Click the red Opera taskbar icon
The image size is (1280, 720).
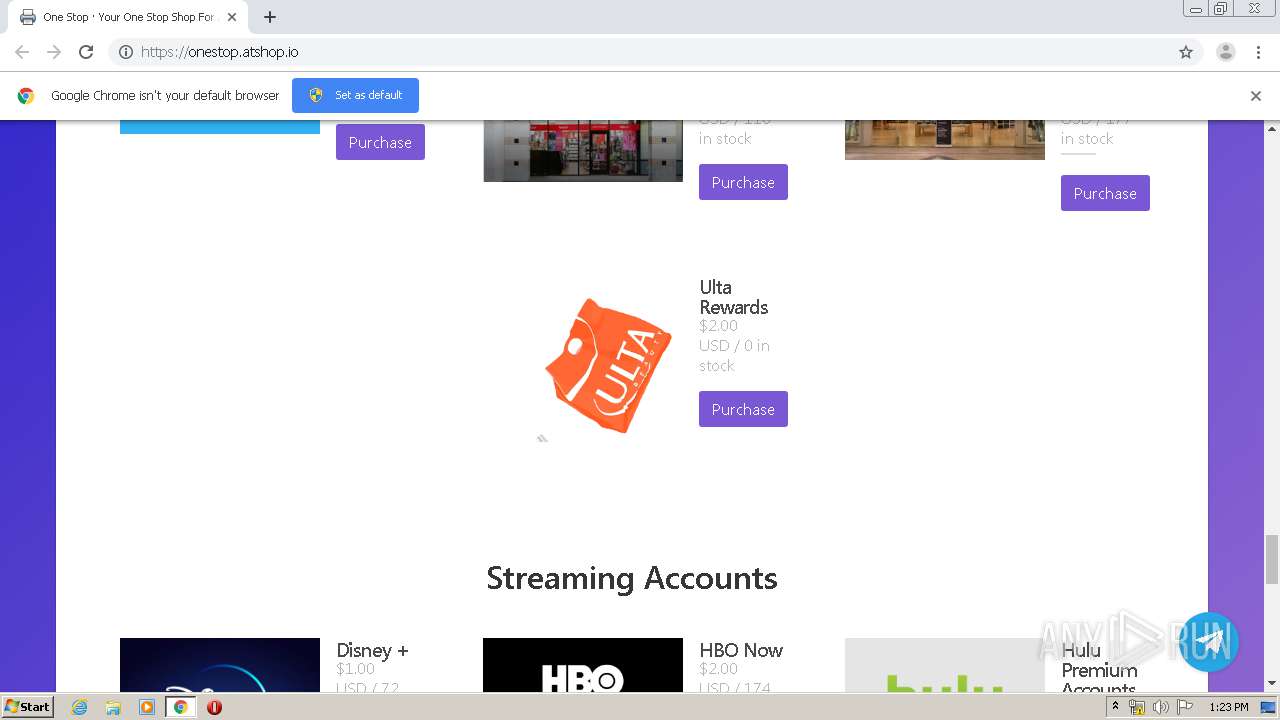click(214, 707)
